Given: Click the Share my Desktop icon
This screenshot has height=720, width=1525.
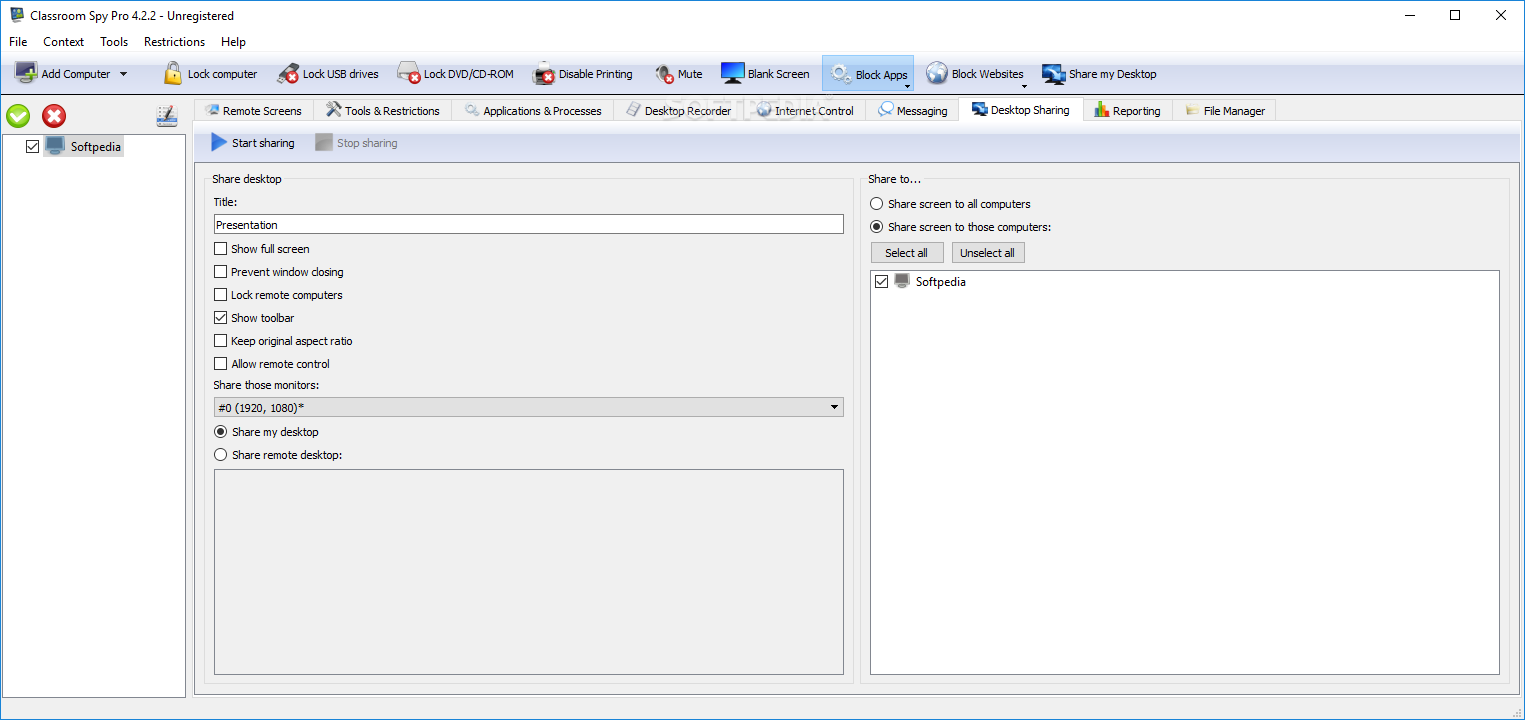Looking at the screenshot, I should coord(1053,74).
